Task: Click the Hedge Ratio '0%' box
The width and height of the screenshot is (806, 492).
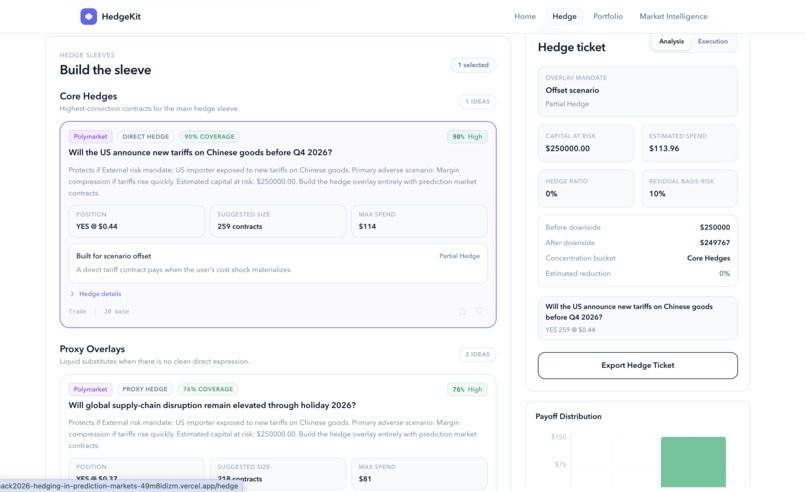Action: tap(586, 188)
